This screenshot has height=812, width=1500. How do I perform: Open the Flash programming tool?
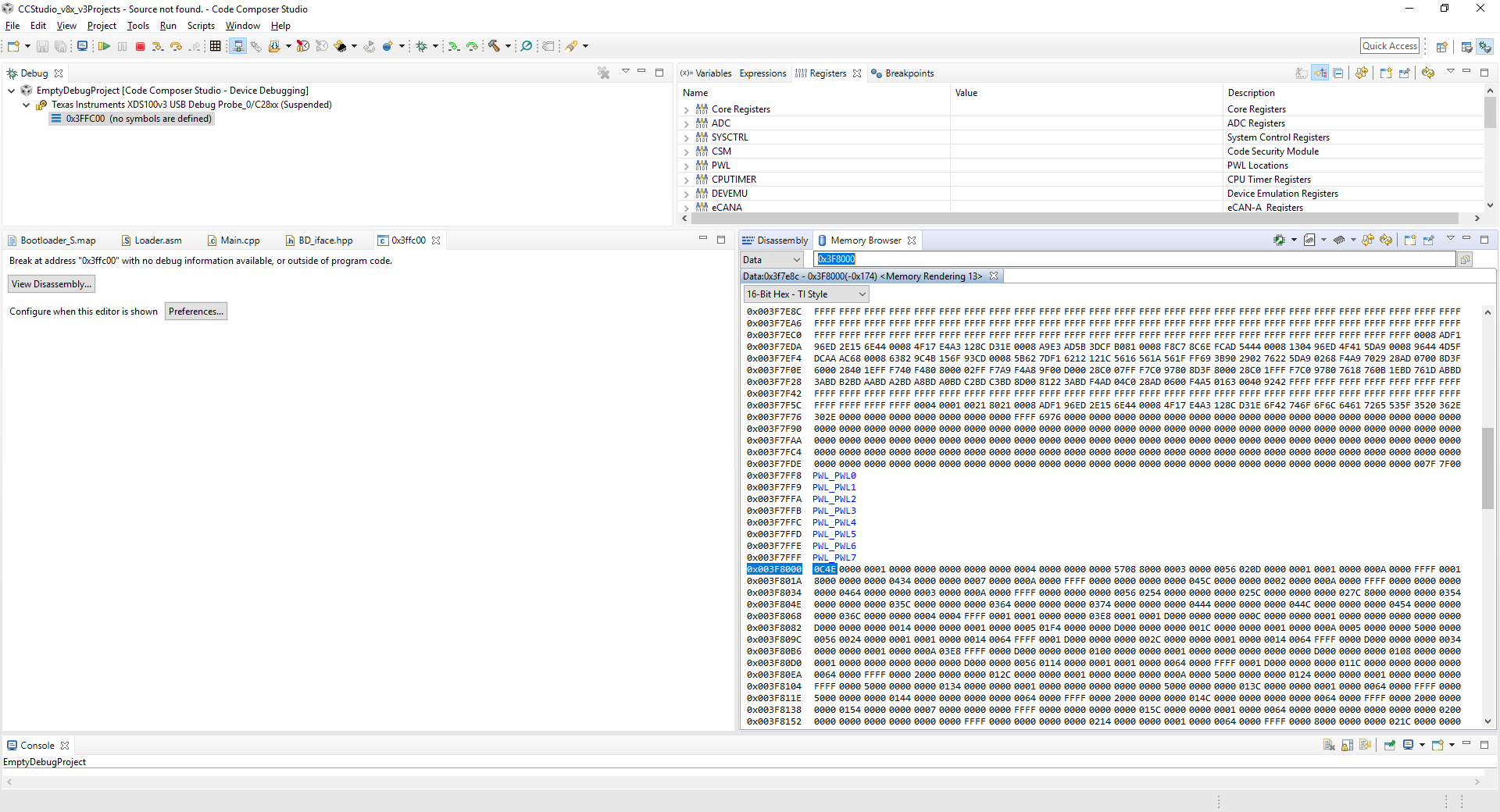click(x=342, y=46)
